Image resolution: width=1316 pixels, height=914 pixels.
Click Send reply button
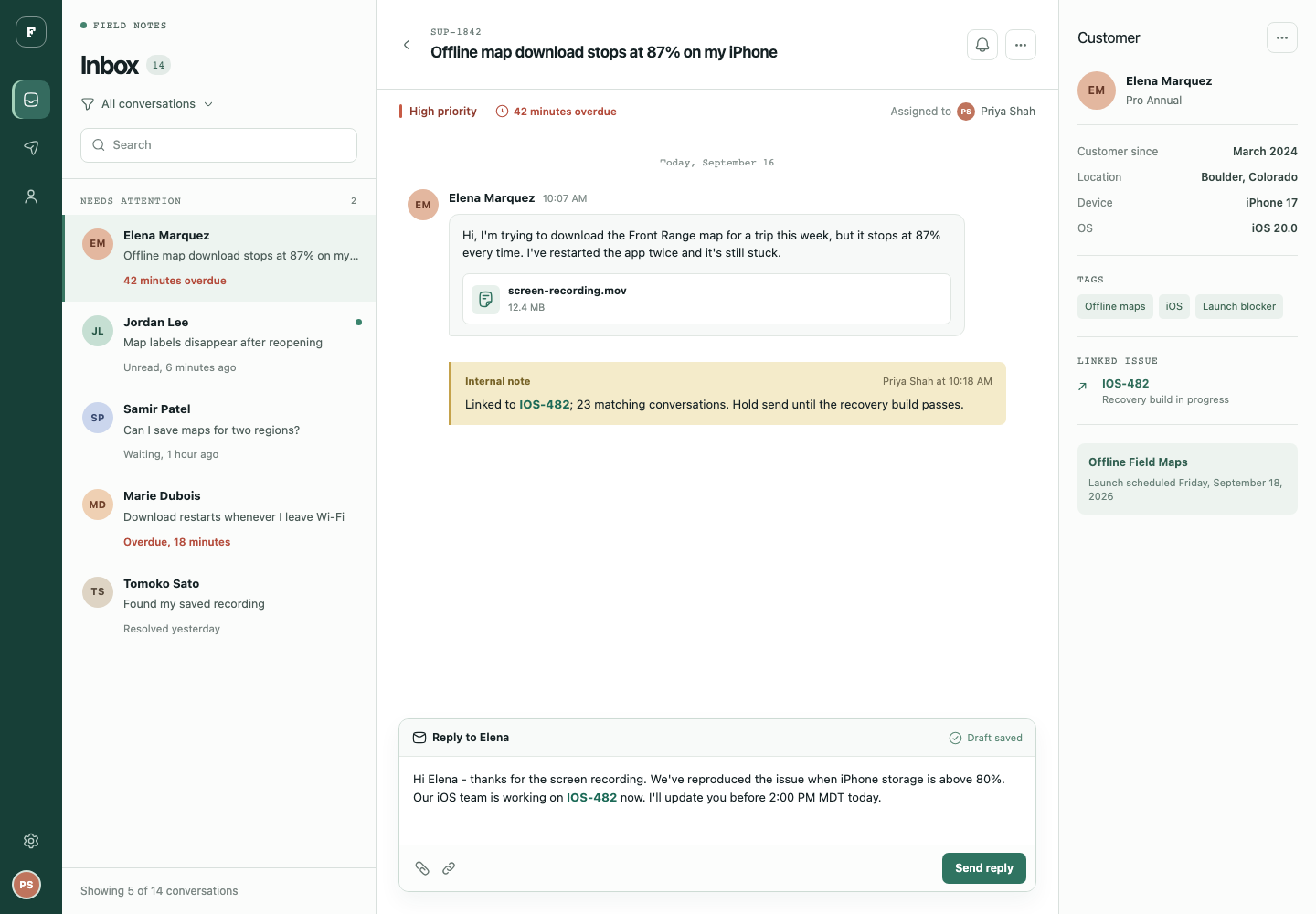point(984,868)
